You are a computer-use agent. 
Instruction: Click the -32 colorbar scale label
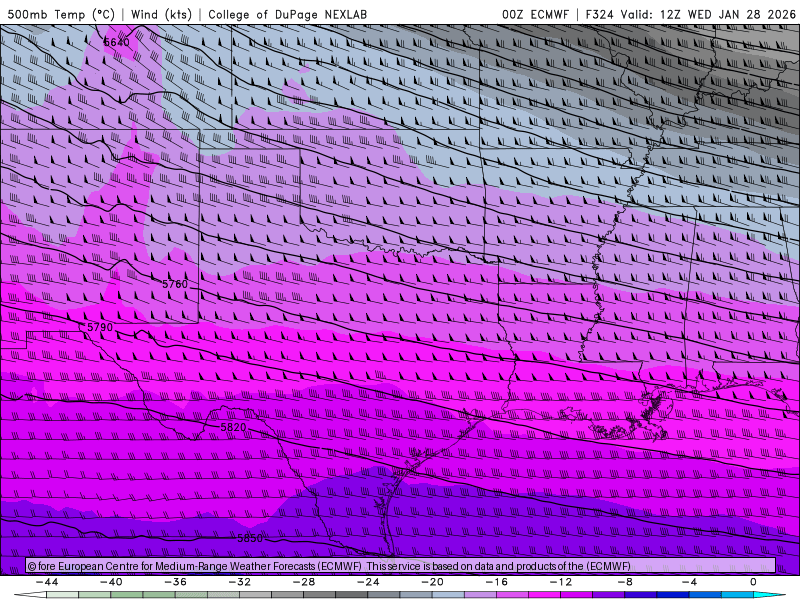[x=240, y=582]
